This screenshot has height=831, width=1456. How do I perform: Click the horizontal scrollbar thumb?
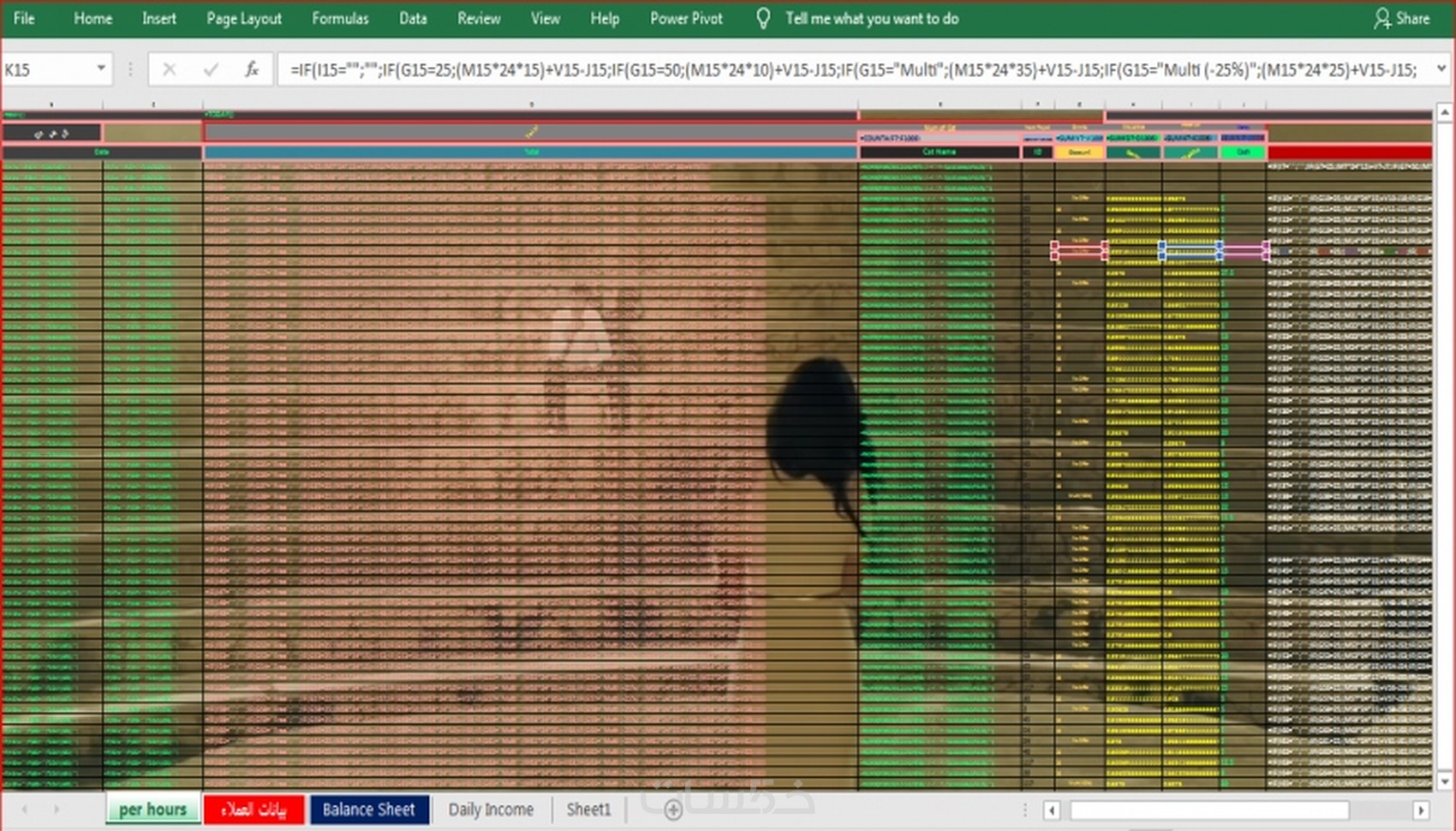(1209, 810)
